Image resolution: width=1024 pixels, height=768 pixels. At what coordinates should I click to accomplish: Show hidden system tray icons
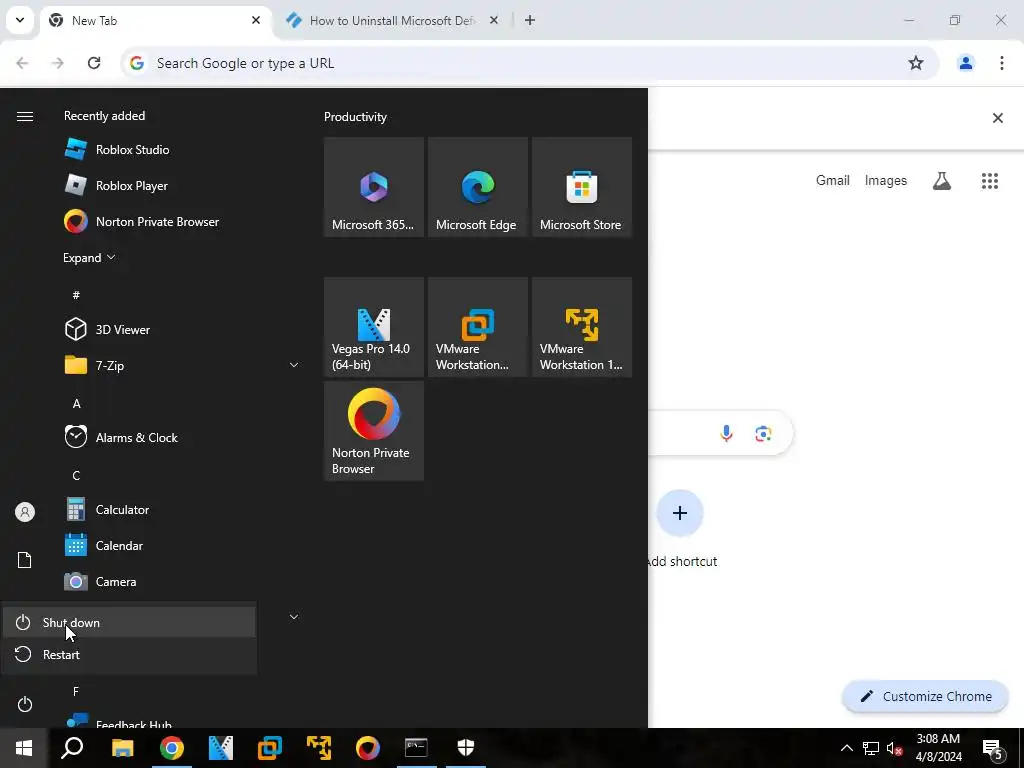pyautogui.click(x=846, y=748)
